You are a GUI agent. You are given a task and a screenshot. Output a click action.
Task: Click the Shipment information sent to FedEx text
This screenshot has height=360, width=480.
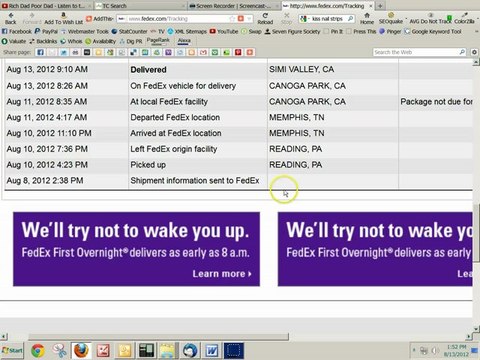pyautogui.click(x=195, y=181)
